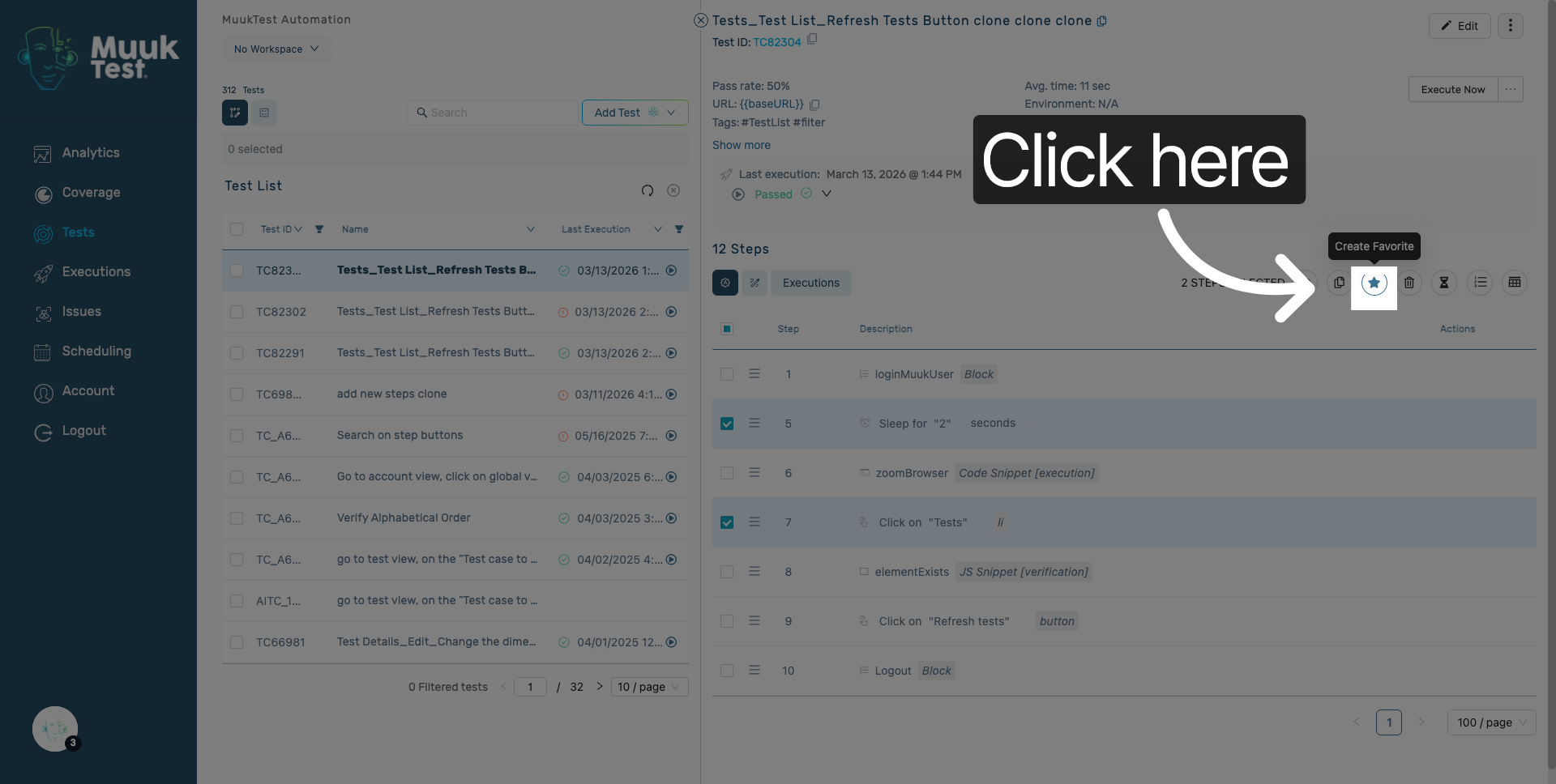Switch to tree view of tests
Image resolution: width=1556 pixels, height=784 pixels.
(x=235, y=113)
